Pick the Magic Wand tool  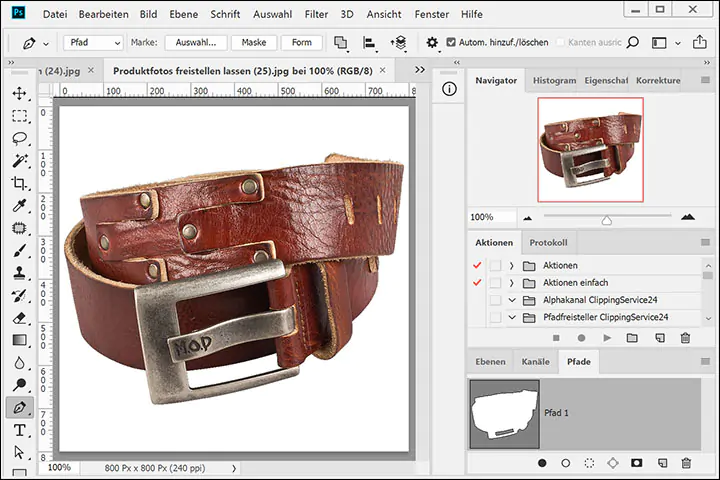coord(19,161)
